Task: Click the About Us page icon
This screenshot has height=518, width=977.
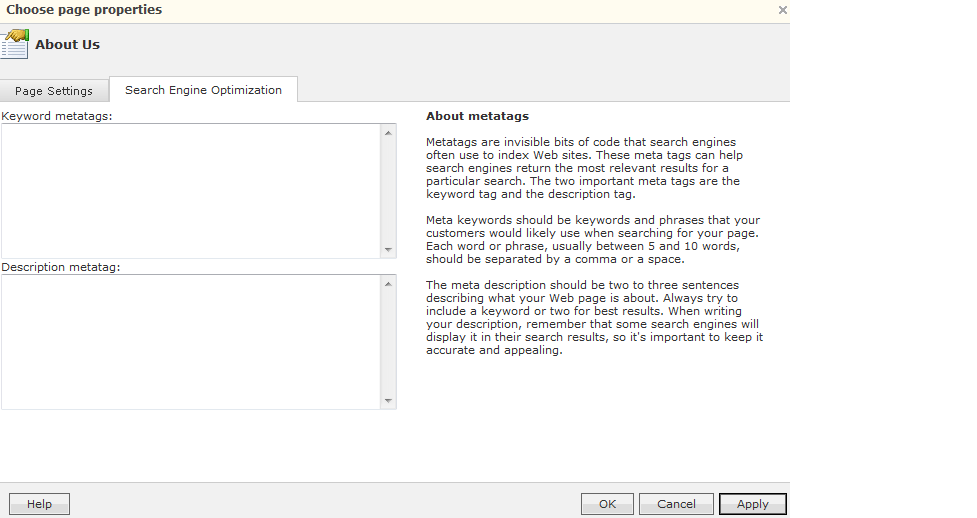Action: click(x=15, y=45)
